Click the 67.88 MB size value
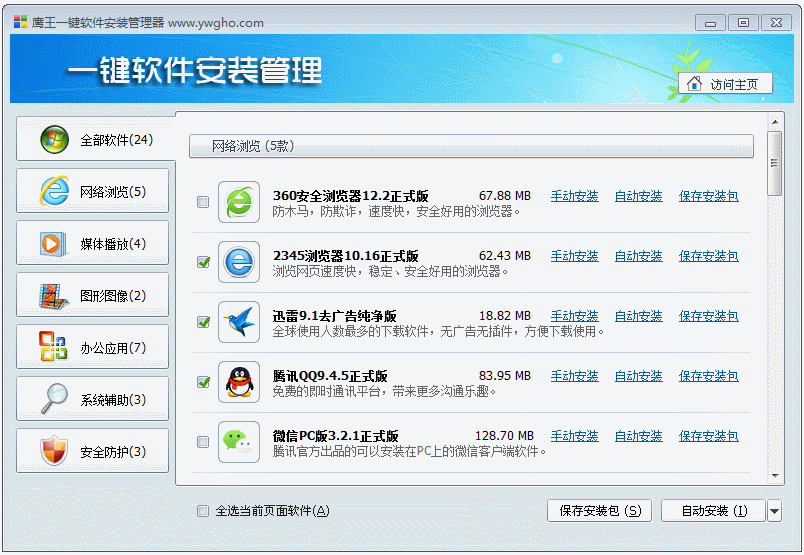The height and width of the screenshot is (555, 804). click(x=505, y=196)
